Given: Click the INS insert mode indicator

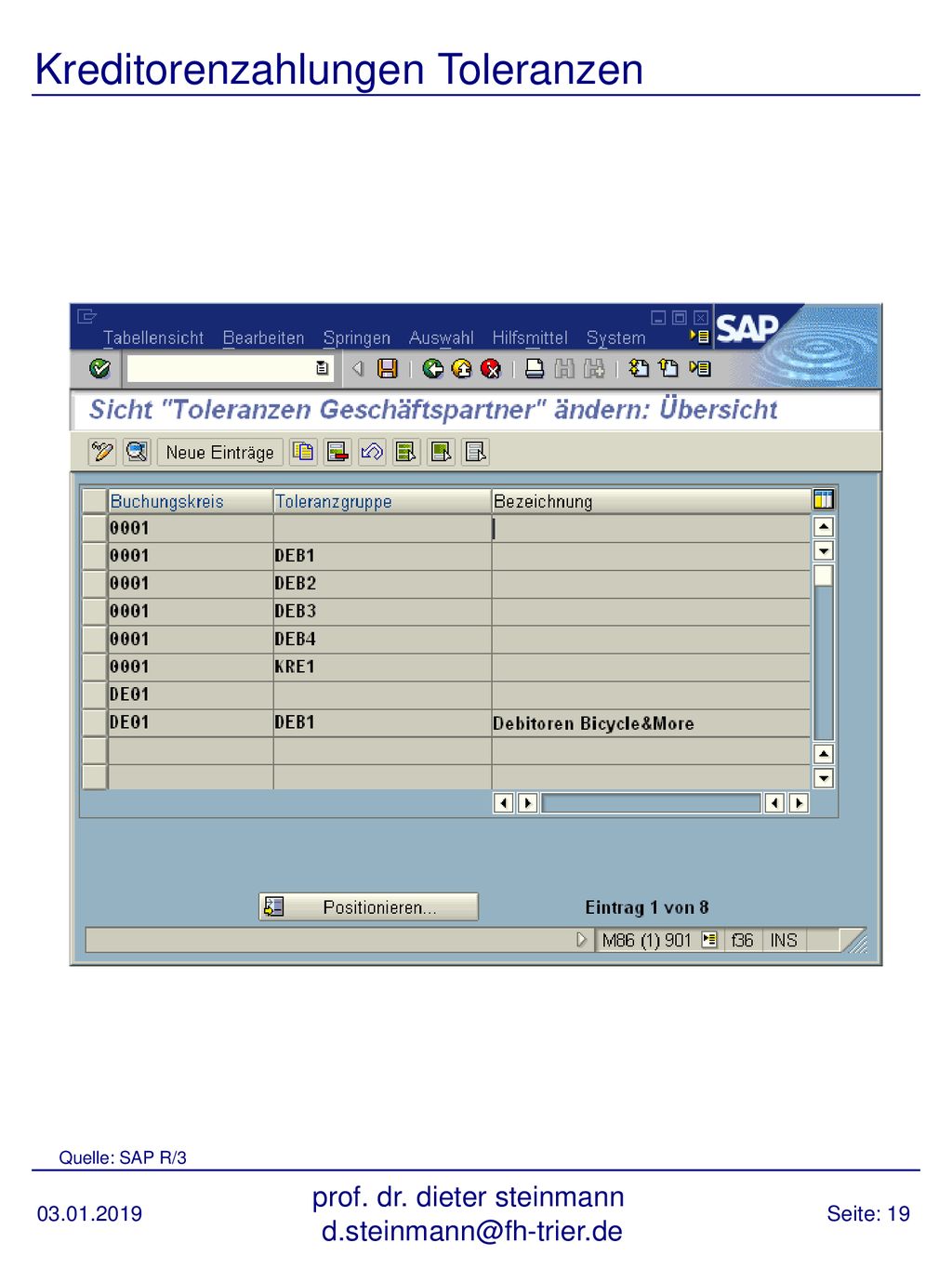Looking at the screenshot, I should click(784, 940).
